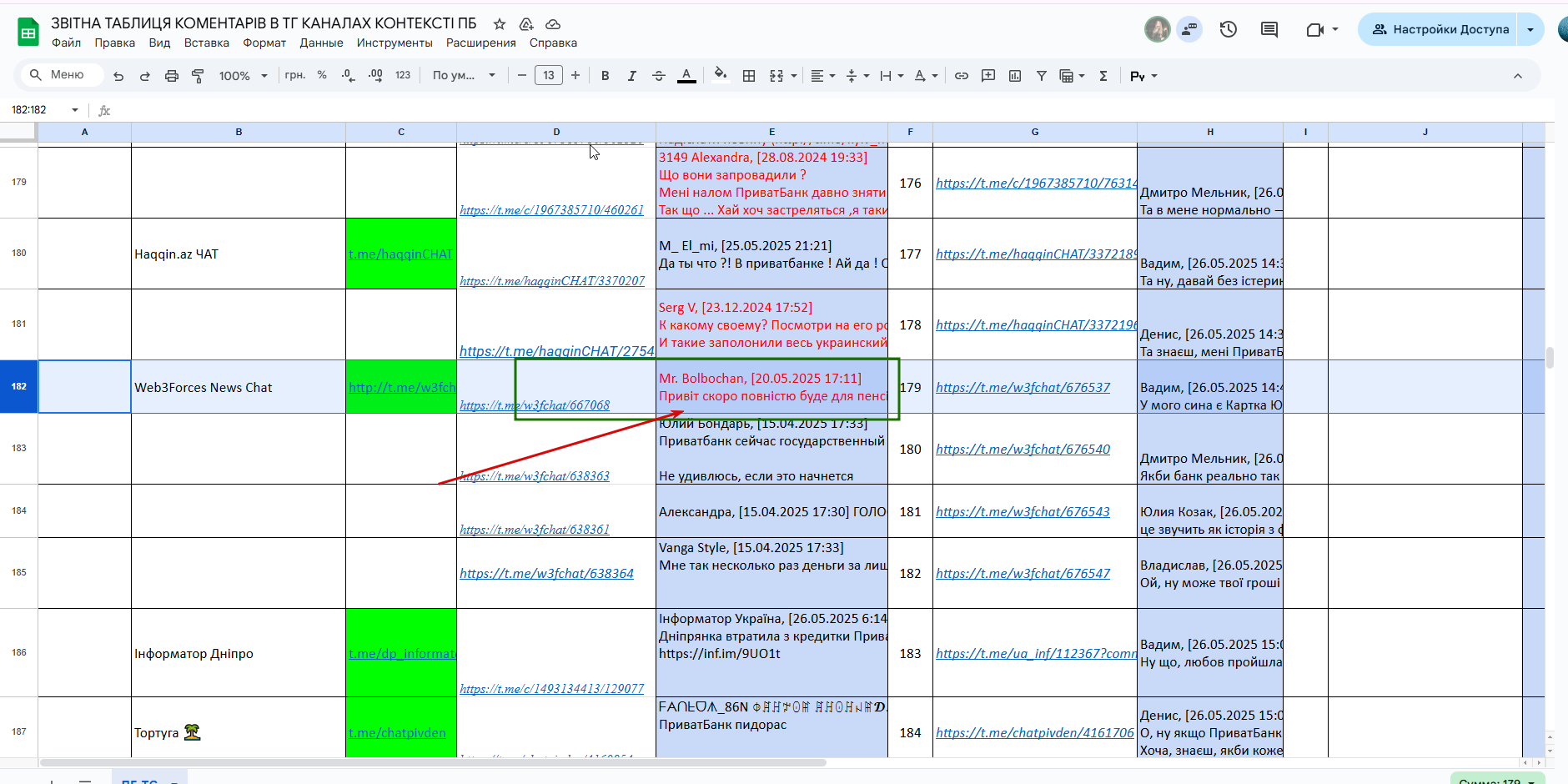1568x784 pixels.
Task: Click the redo arrow icon
Action: (145, 76)
